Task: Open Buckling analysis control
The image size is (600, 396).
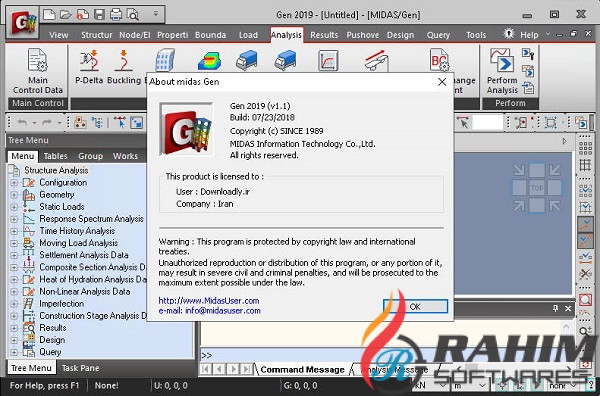Action: (124, 67)
